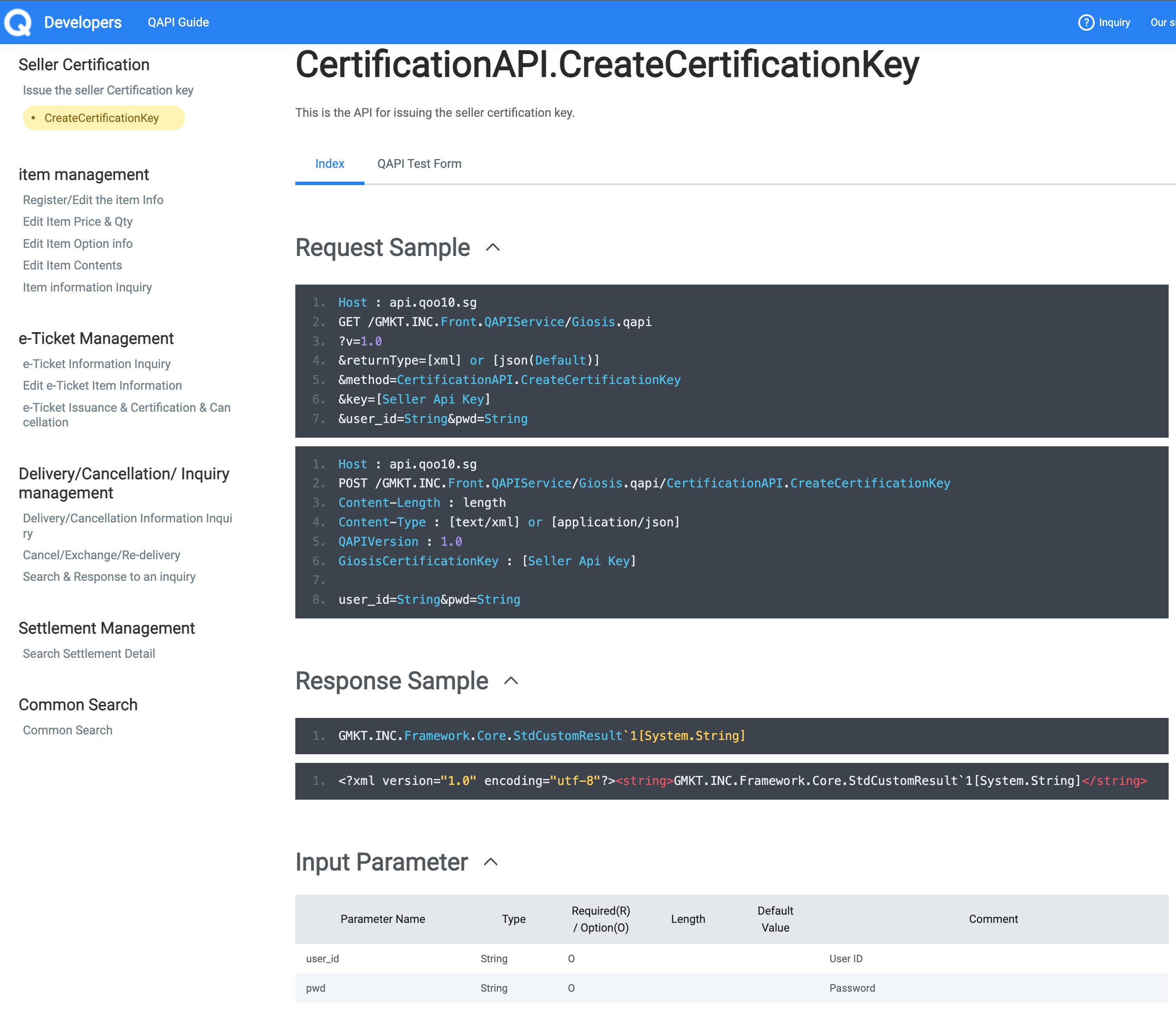Open Search Settlement Detail link
The height and width of the screenshot is (1012, 1176).
pyautogui.click(x=89, y=654)
